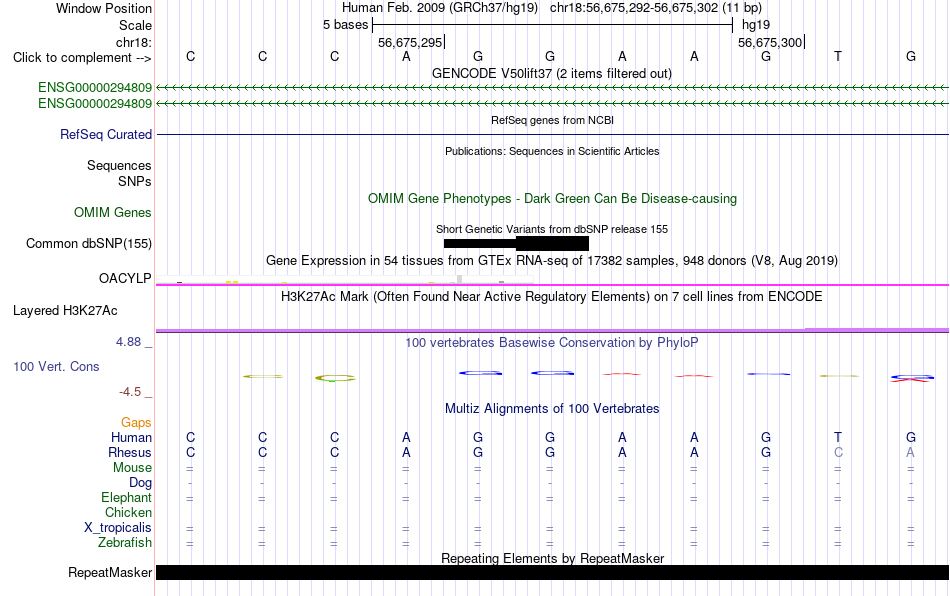The image size is (950, 596).
Task: Select the Mouse species label
Action: 132,468
